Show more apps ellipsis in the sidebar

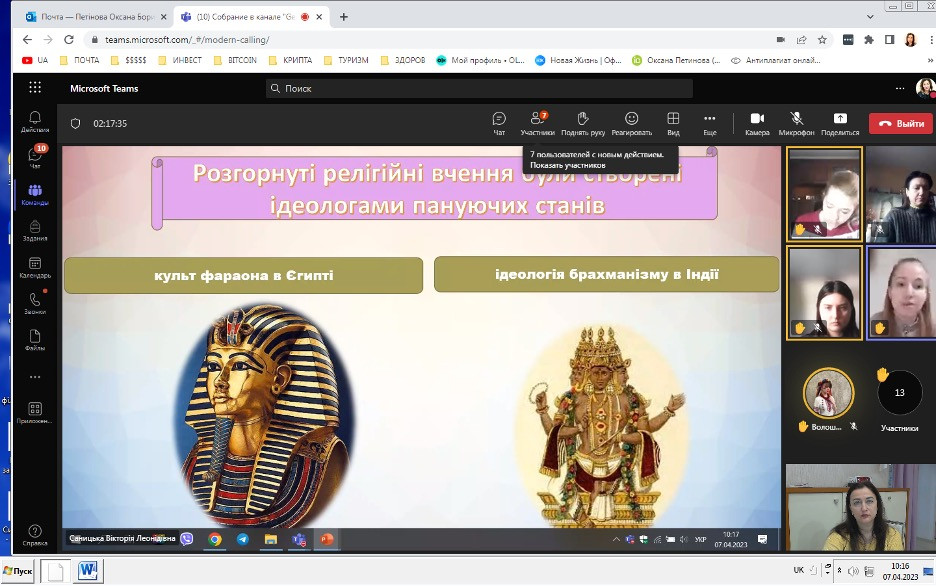(x=35, y=377)
